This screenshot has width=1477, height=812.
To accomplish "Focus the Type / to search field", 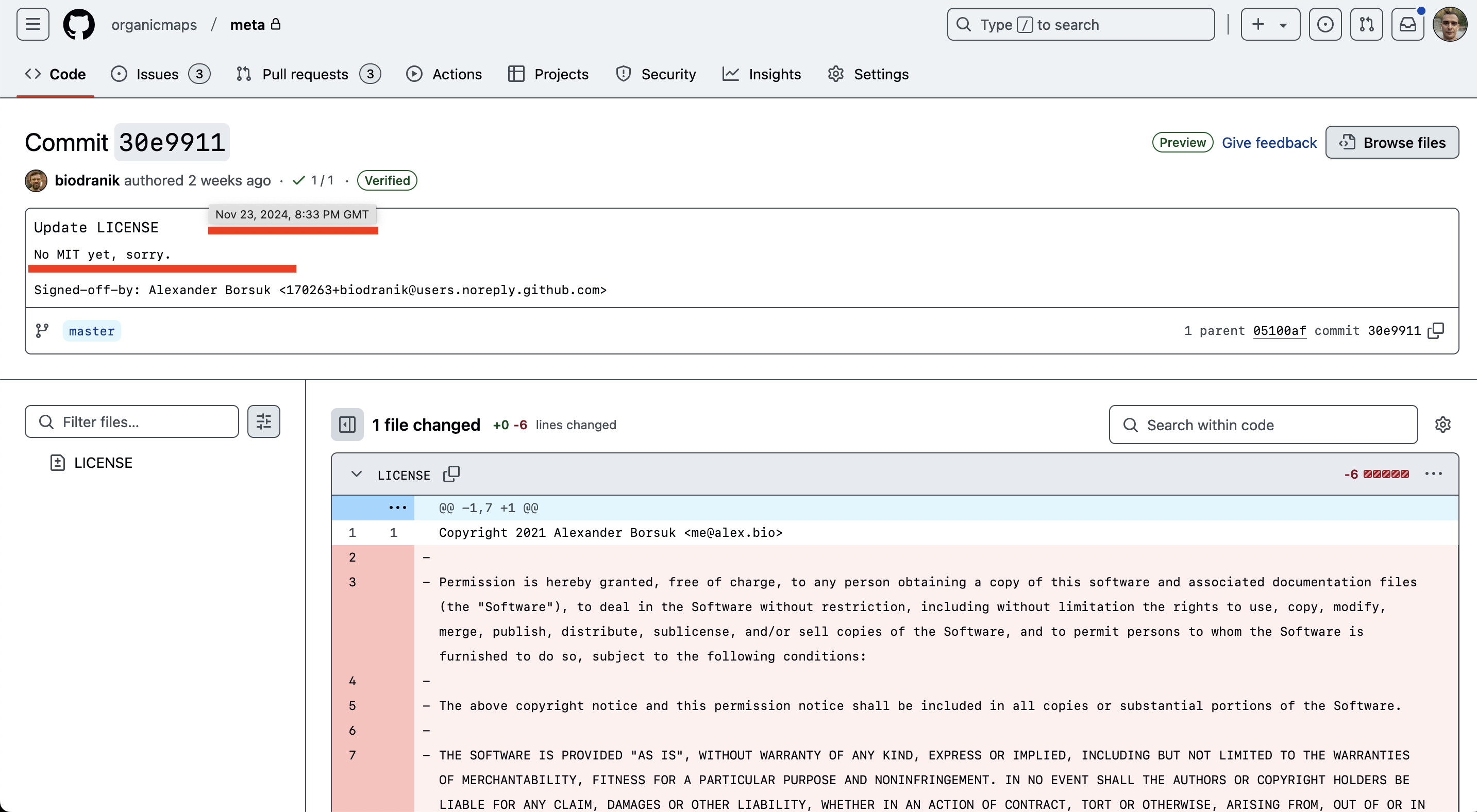I will coord(1081,25).
